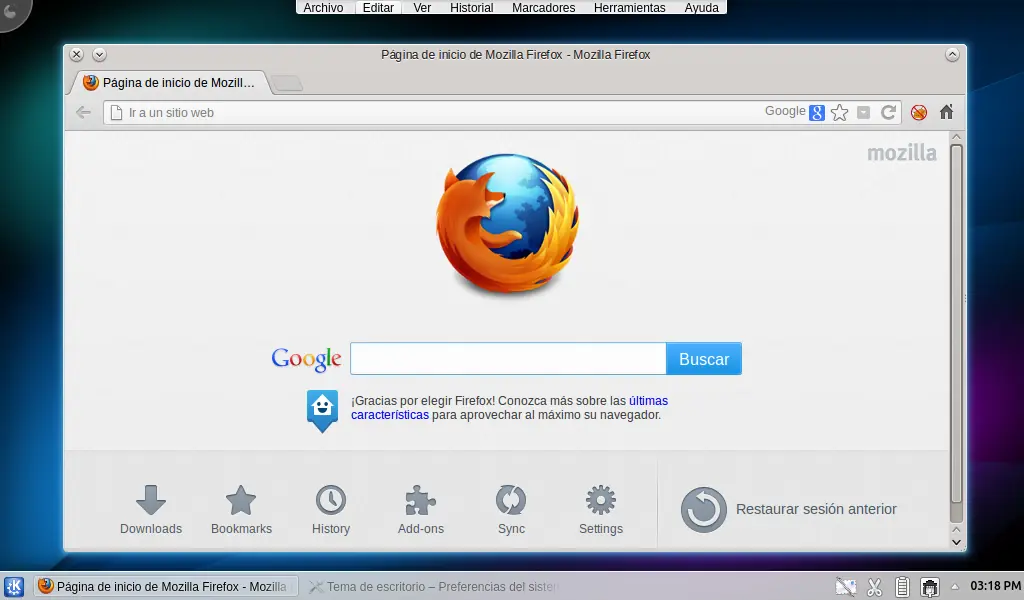Open the Add-ons puzzle piece shortcut
The height and width of the screenshot is (600, 1024).
(x=421, y=500)
